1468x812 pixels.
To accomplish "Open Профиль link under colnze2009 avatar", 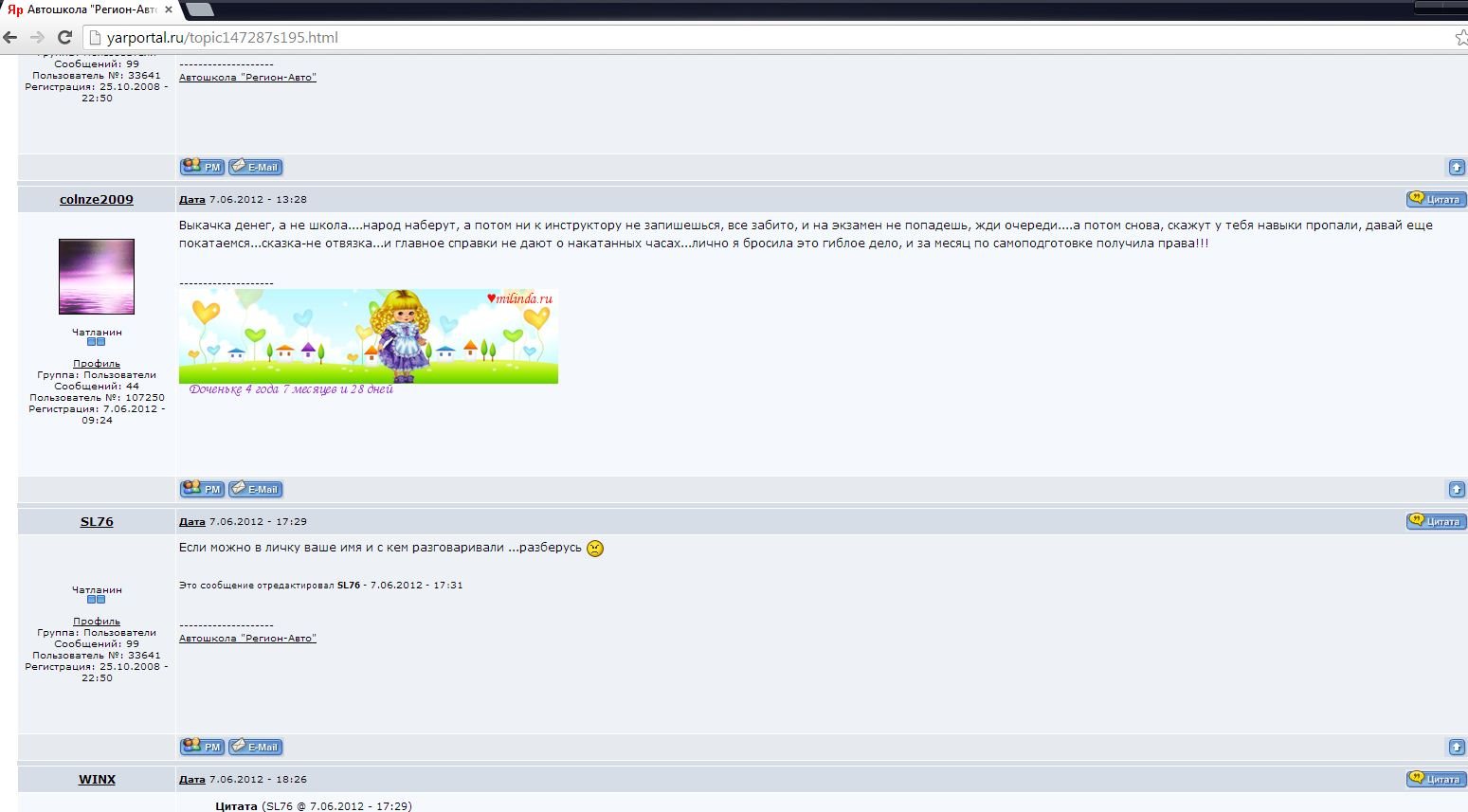I will 97,364.
